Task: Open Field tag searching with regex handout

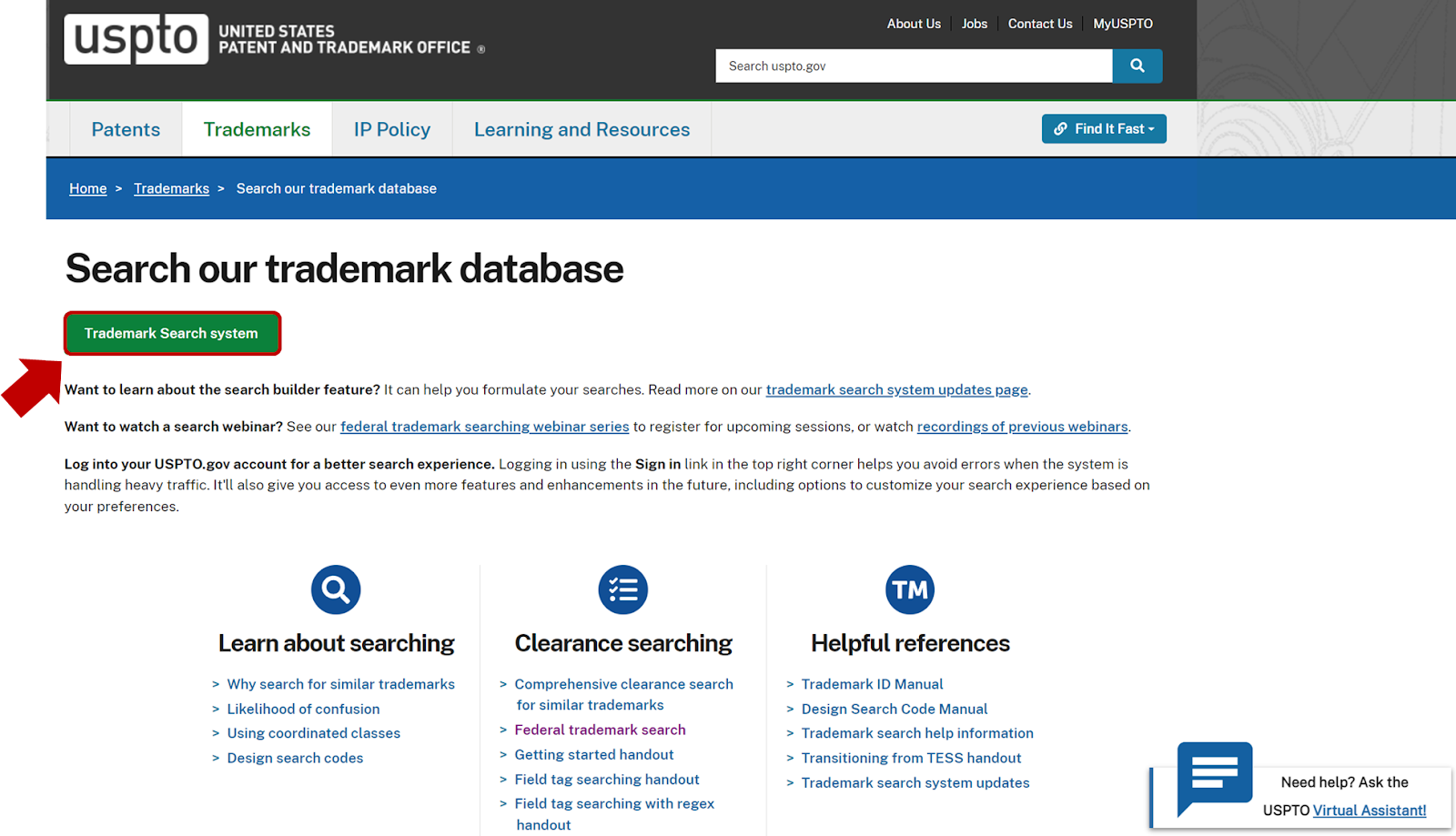Action: point(614,814)
